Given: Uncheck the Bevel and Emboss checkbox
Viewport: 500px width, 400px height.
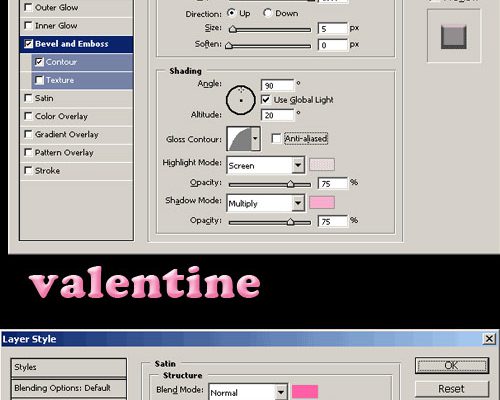Looking at the screenshot, I should (x=29, y=44).
